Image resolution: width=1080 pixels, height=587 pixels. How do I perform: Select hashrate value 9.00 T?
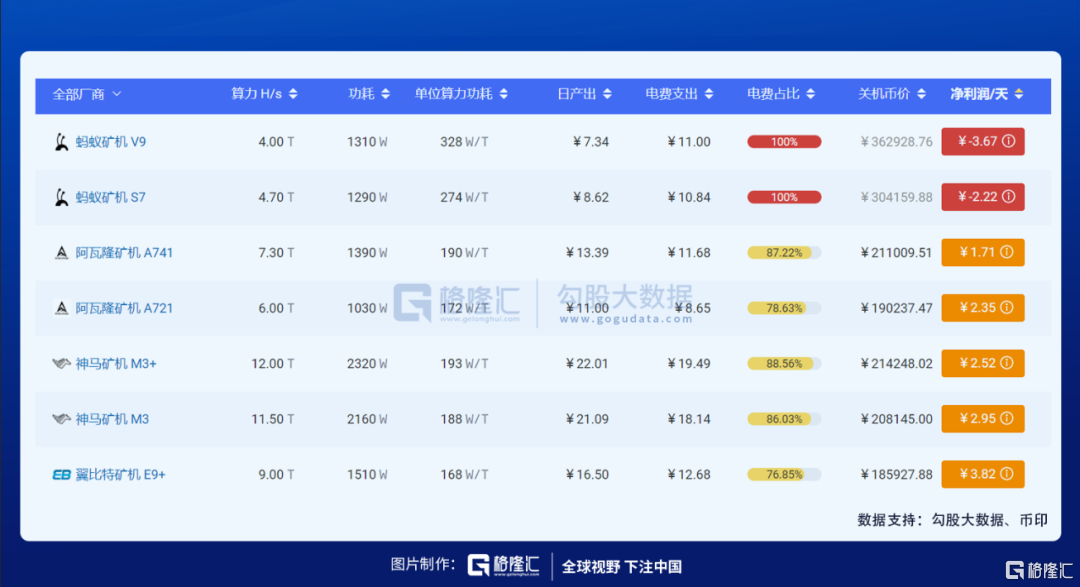276,475
